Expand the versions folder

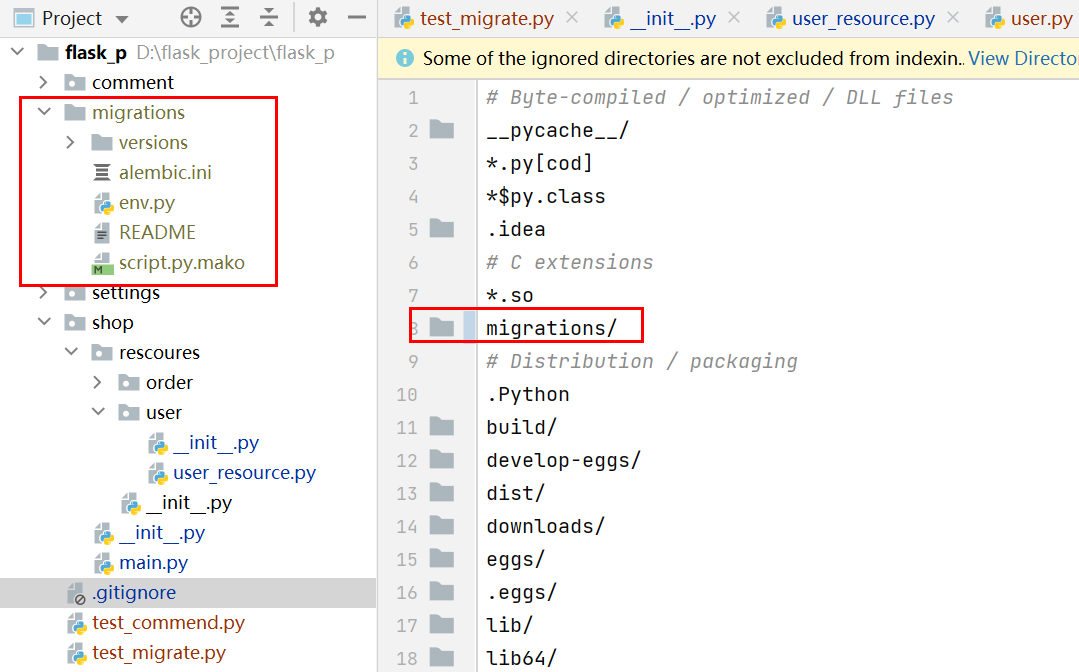click(x=70, y=142)
